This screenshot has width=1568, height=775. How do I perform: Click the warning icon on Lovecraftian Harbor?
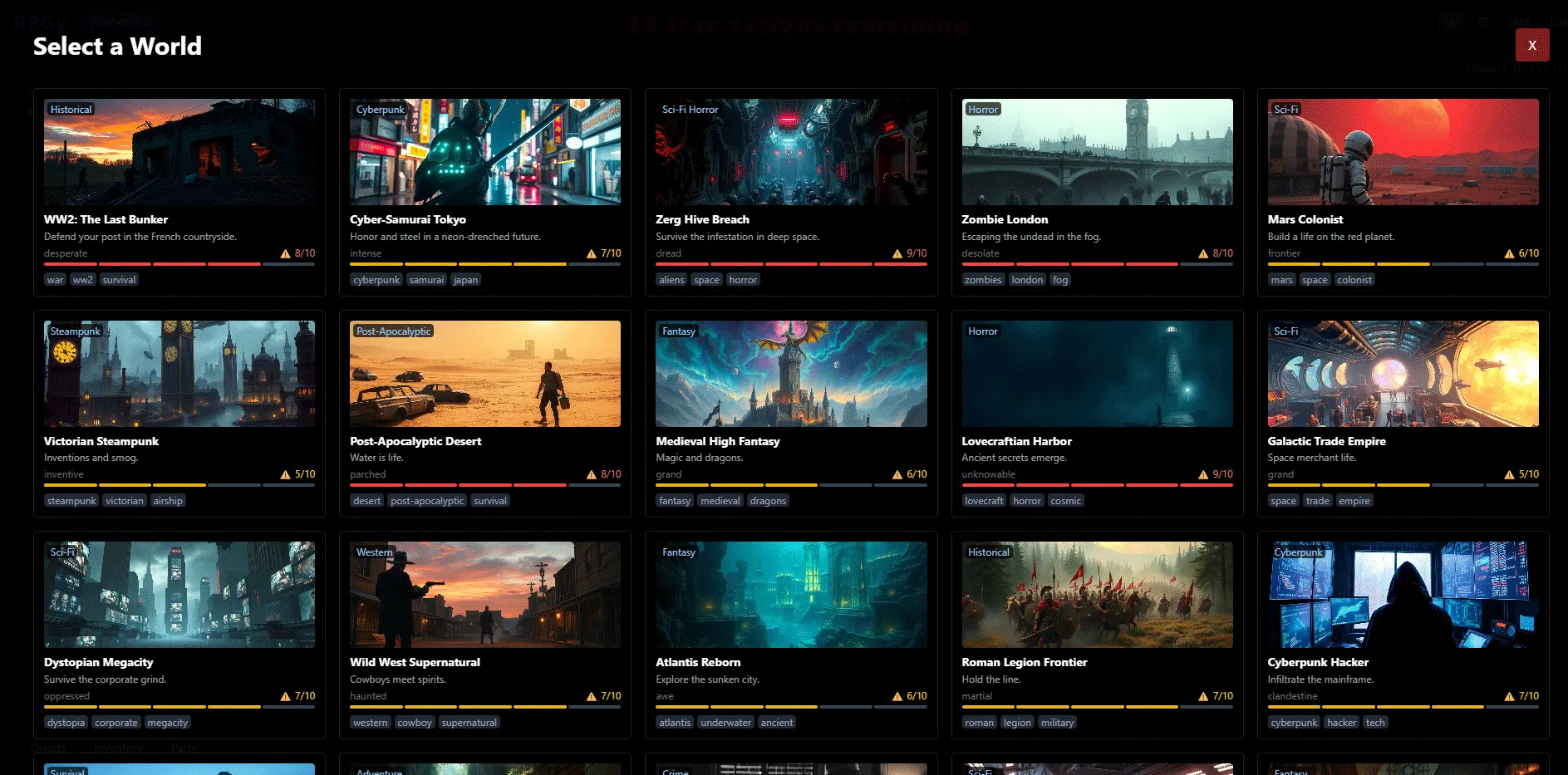pyautogui.click(x=1203, y=474)
